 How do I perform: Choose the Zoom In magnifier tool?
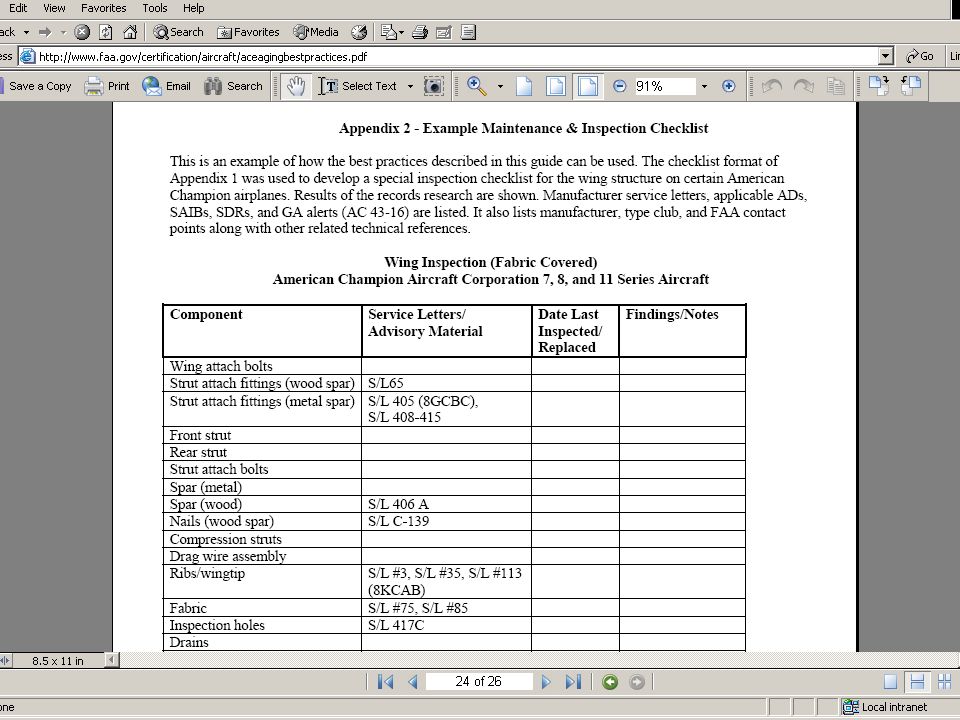[x=476, y=86]
